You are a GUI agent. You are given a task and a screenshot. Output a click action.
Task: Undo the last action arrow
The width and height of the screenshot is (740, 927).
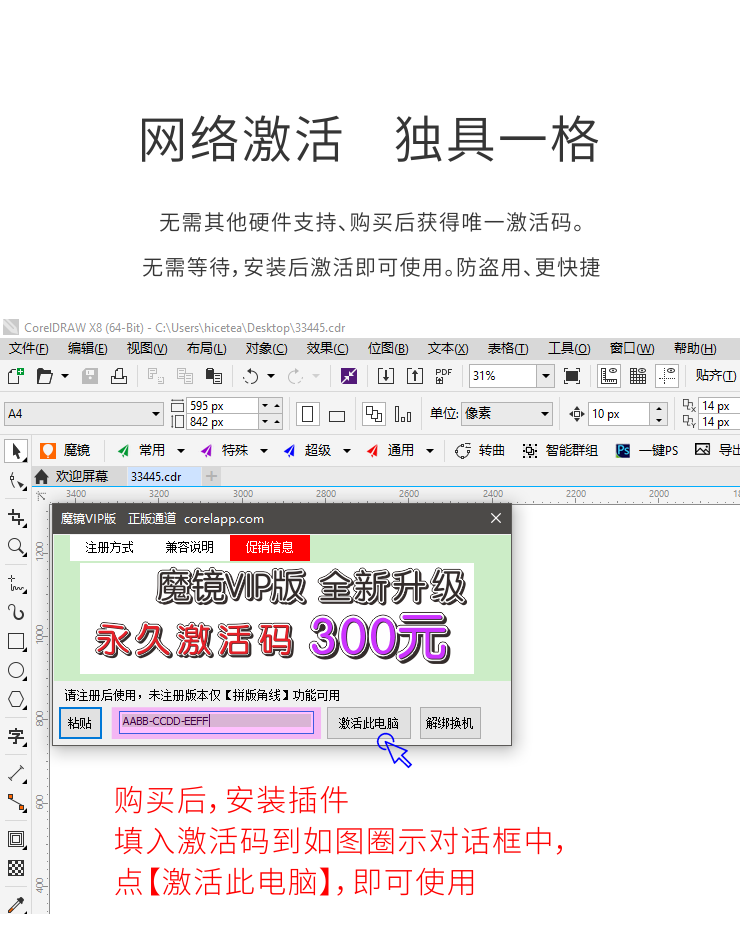pos(251,376)
